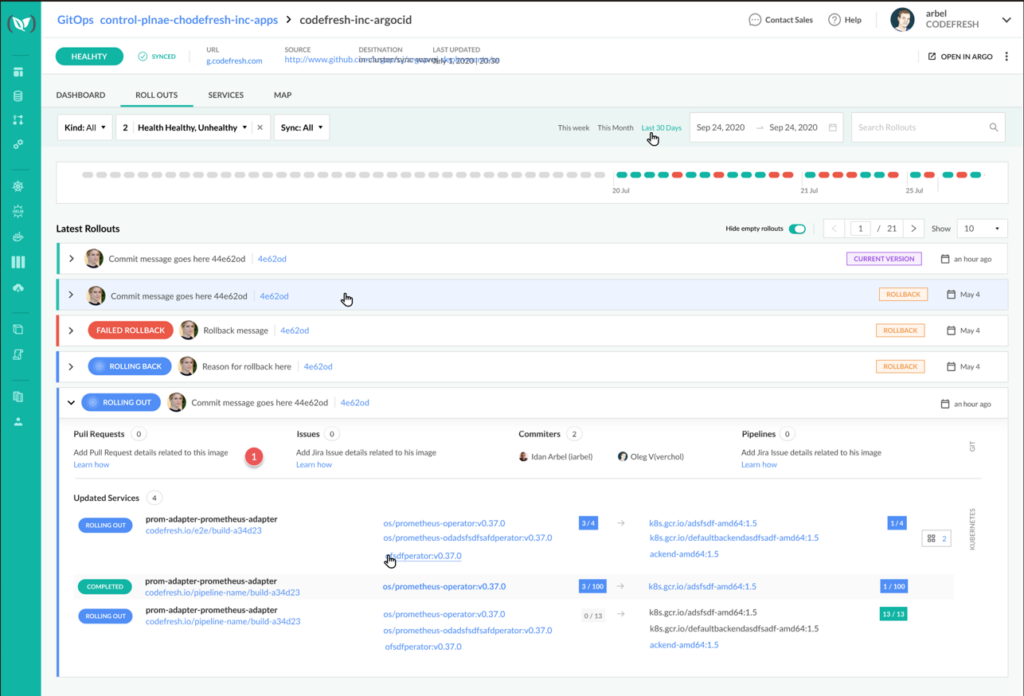The height and width of the screenshot is (696, 1024).
Task: Click Idan Arbel committer avatar
Action: pyautogui.click(x=523, y=456)
